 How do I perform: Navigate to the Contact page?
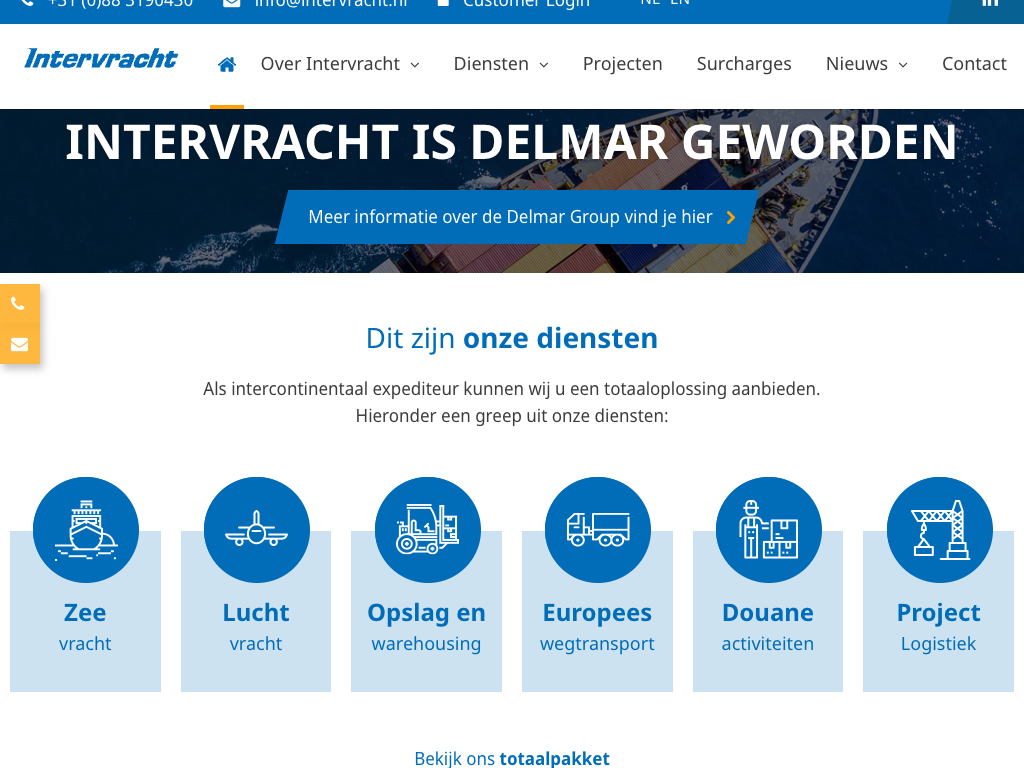coord(973,64)
